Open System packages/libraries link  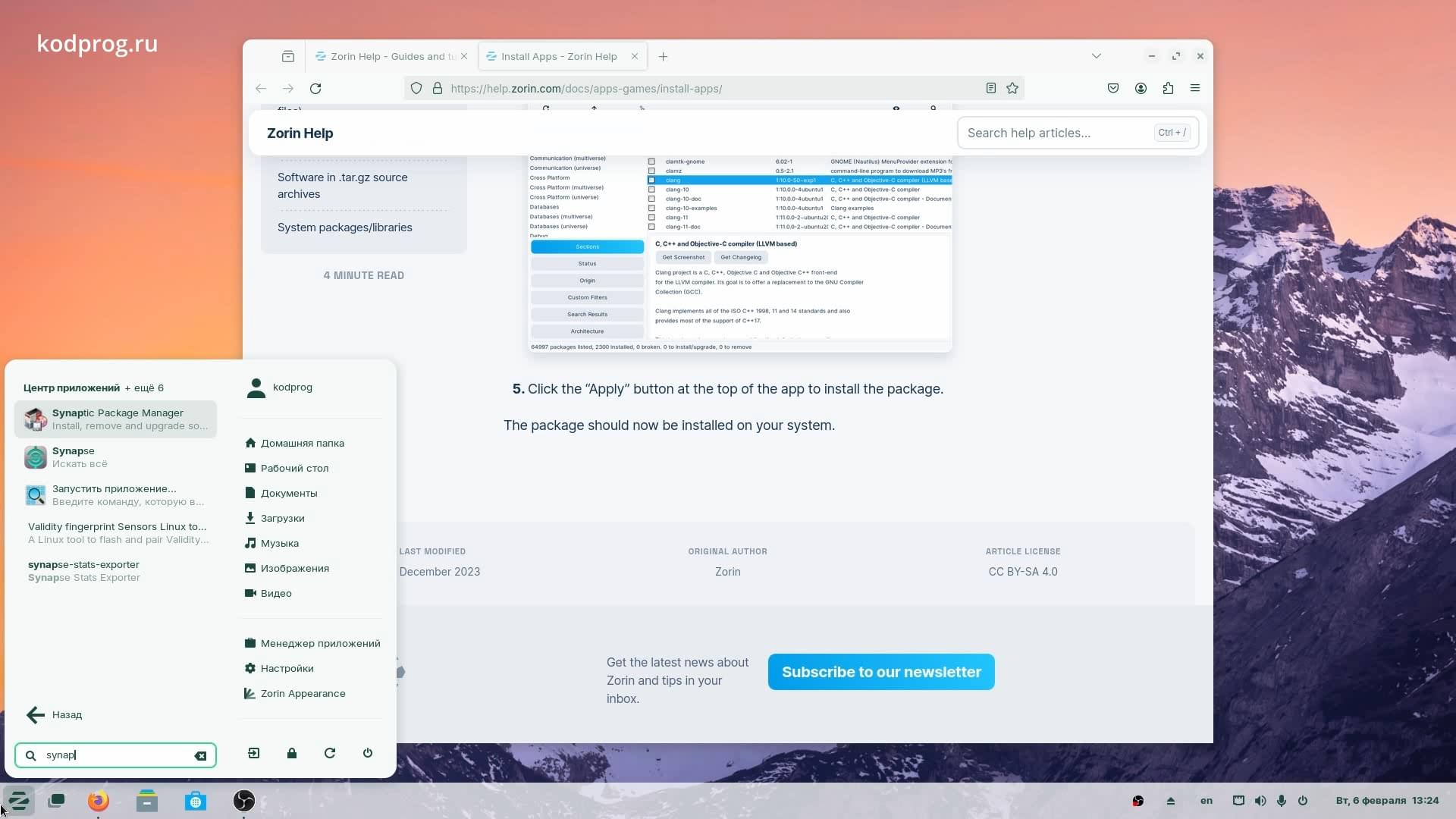pyautogui.click(x=345, y=227)
